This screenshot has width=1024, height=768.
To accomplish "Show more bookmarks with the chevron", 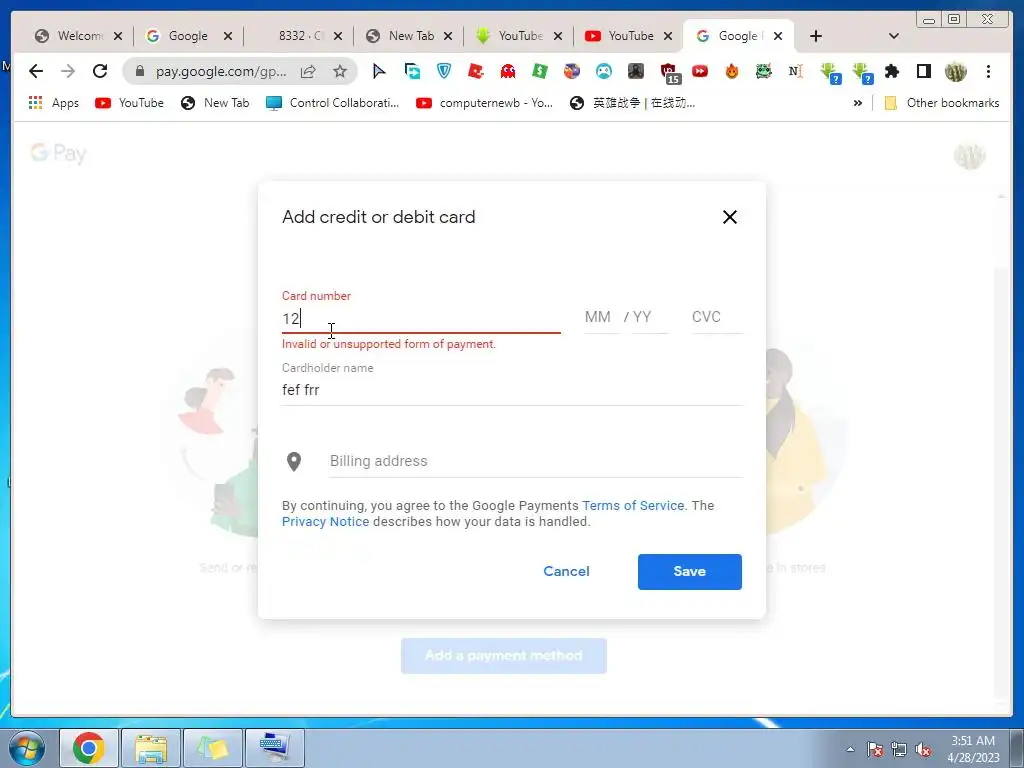I will coord(857,103).
